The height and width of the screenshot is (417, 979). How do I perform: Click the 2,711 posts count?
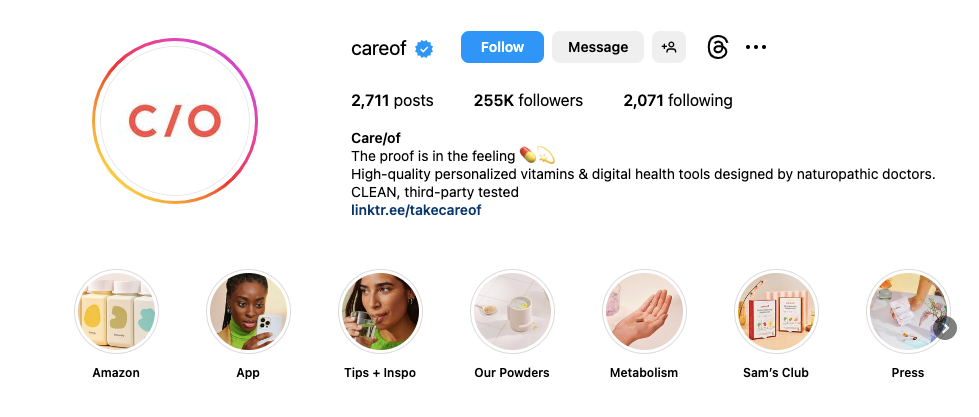point(392,101)
